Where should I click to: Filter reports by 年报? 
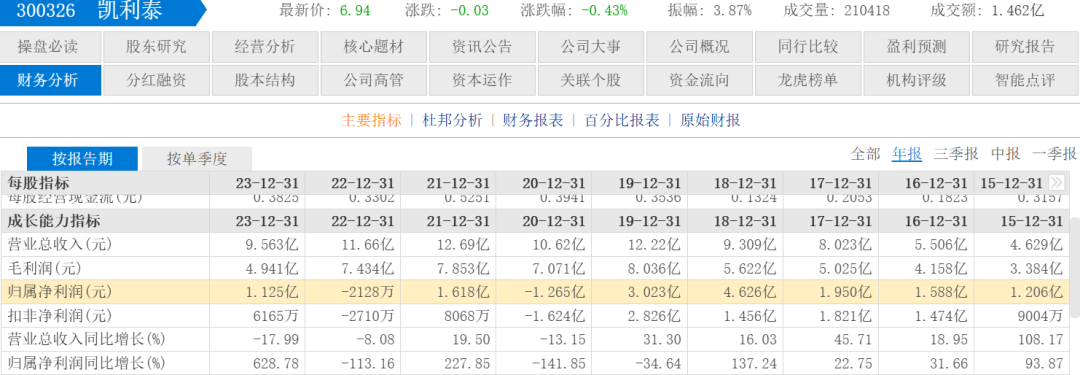click(906, 154)
